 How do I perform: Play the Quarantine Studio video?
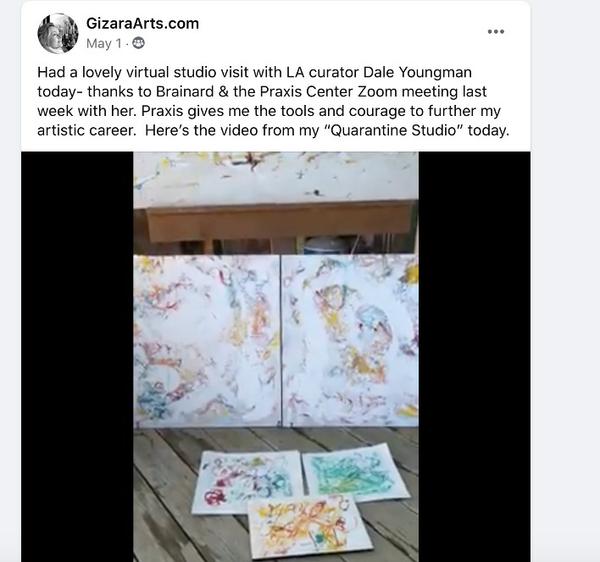point(276,357)
